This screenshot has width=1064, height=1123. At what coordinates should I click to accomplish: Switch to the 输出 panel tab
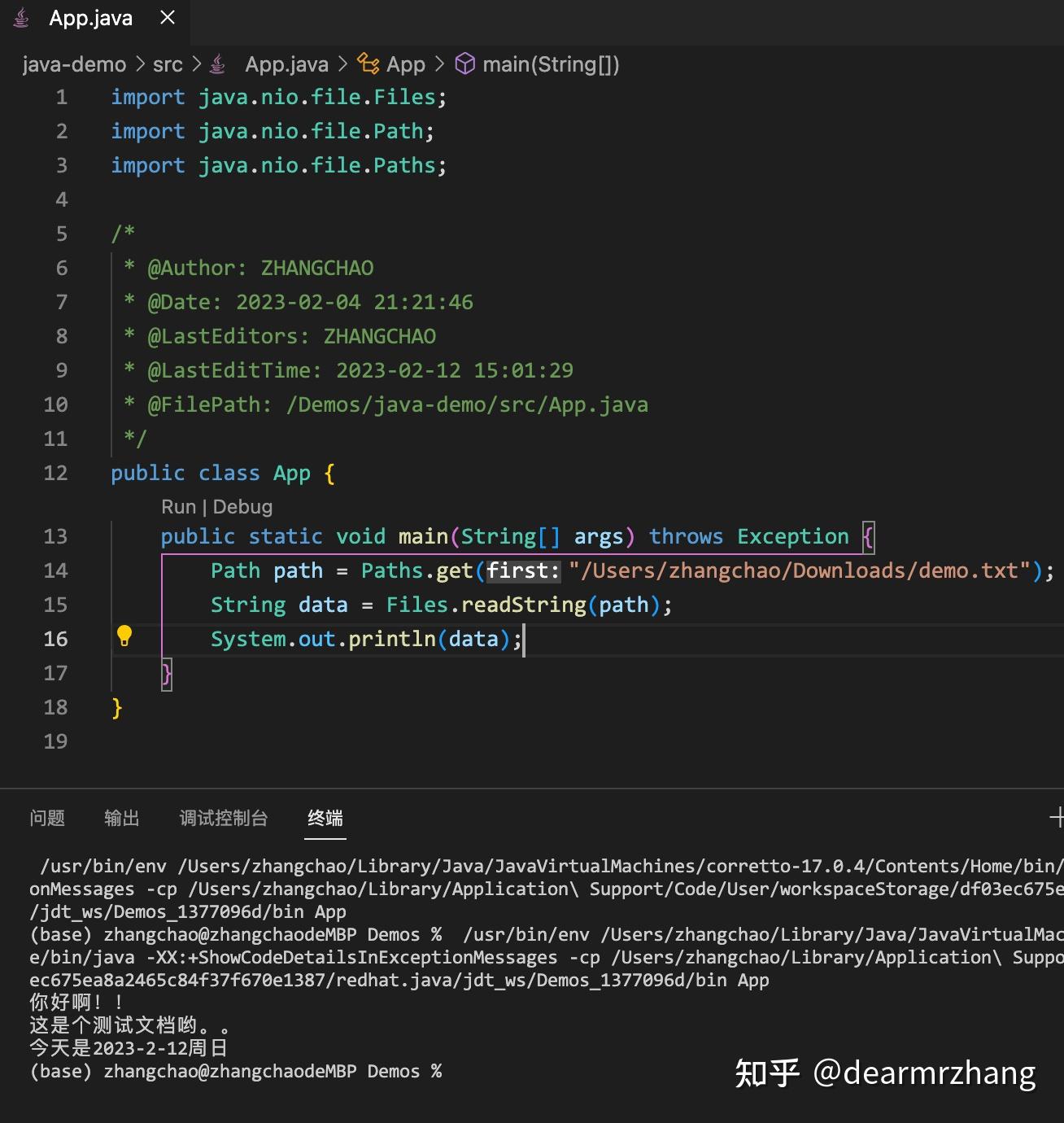pyautogui.click(x=122, y=819)
